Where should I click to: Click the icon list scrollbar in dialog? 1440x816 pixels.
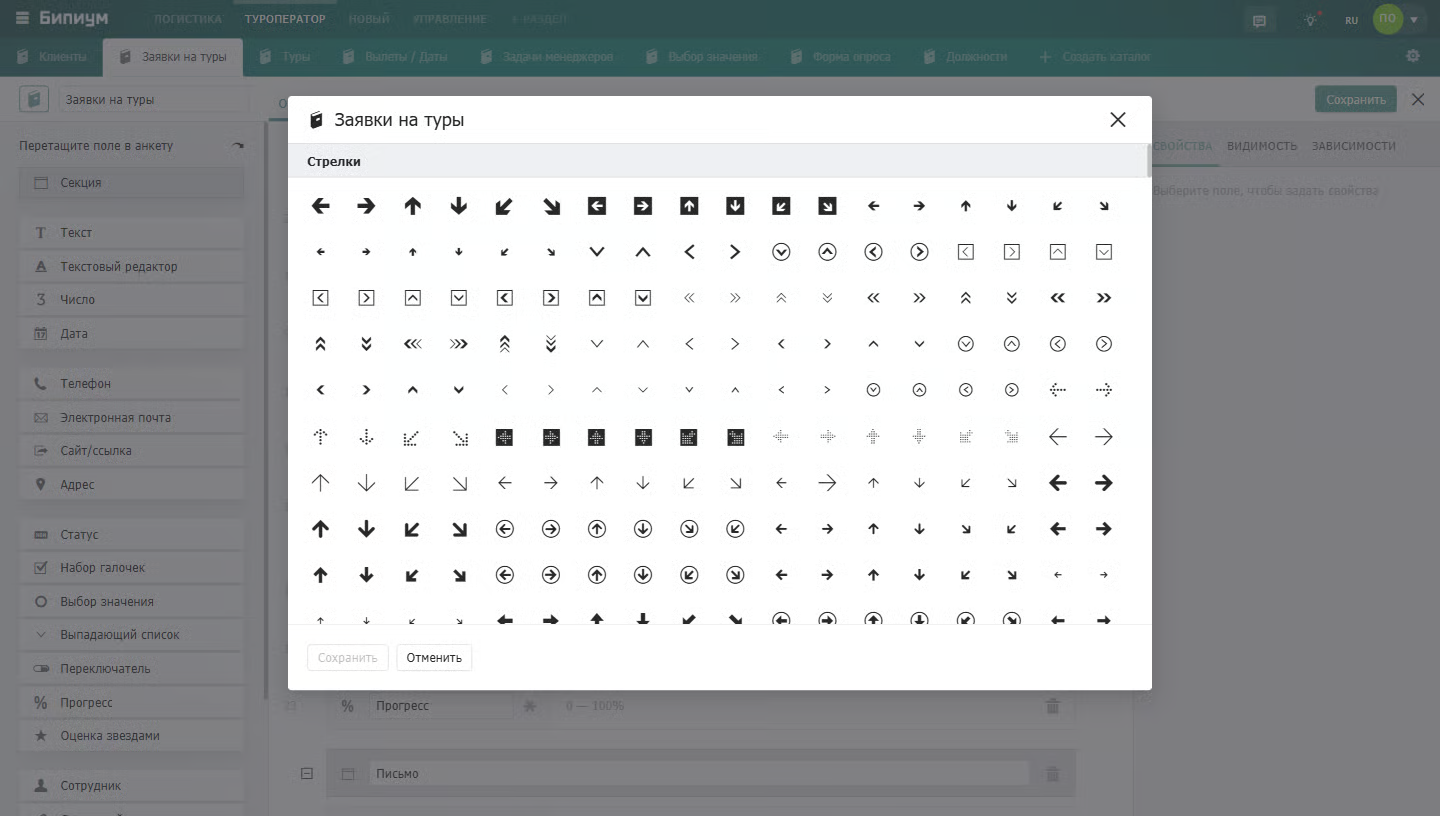point(1148,161)
